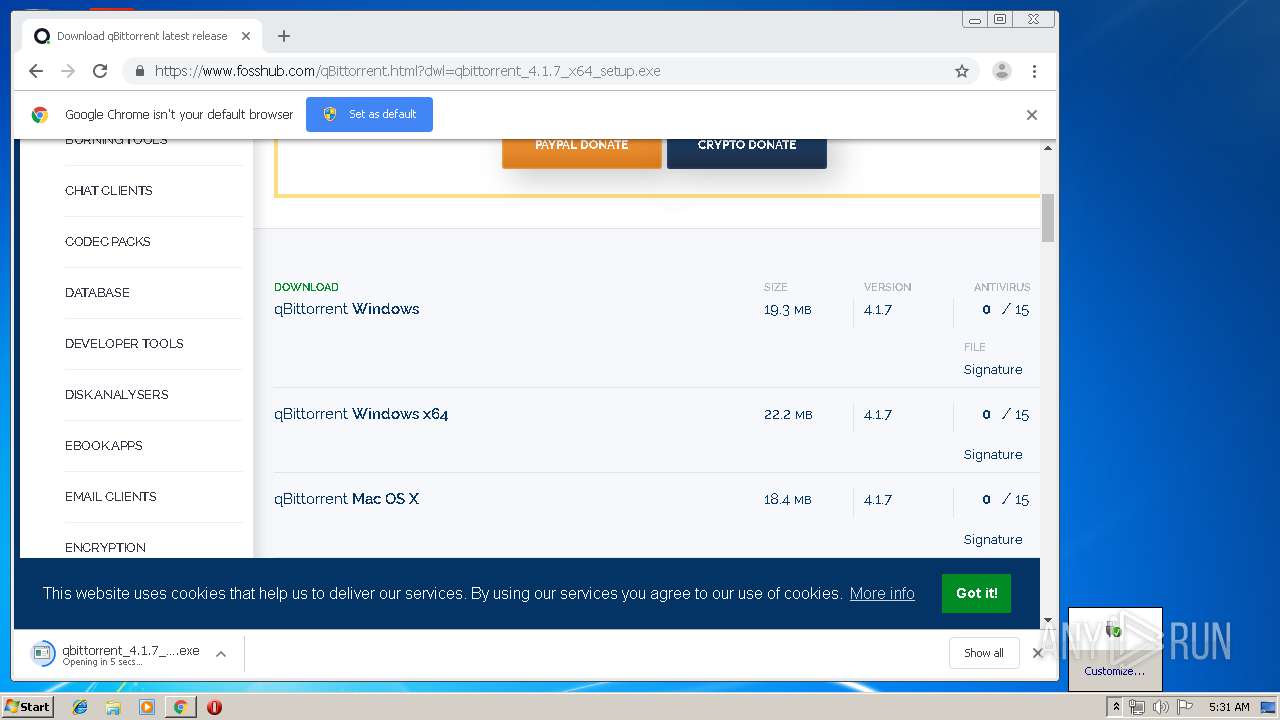Download qBittorrent Windows installer link
Image resolution: width=1280 pixels, height=720 pixels.
pyautogui.click(x=347, y=309)
